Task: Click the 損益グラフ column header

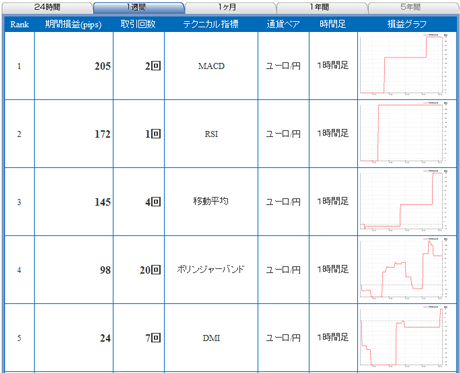Action: [x=407, y=24]
